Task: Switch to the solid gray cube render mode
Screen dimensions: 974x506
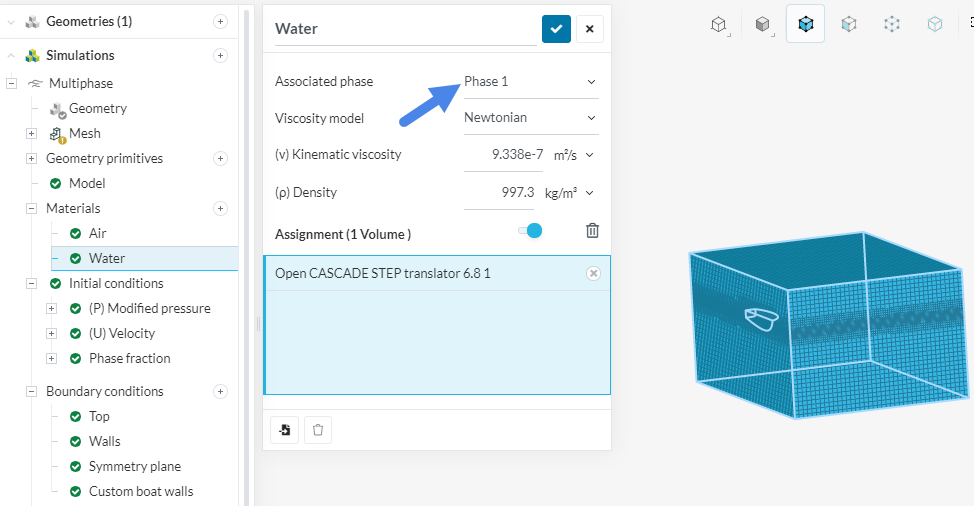Action: (x=762, y=24)
